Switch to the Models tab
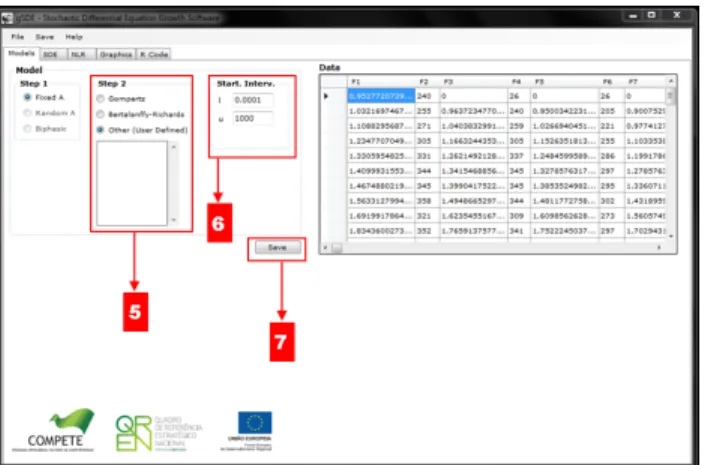The height and width of the screenshot is (465, 705). pyautogui.click(x=21, y=54)
